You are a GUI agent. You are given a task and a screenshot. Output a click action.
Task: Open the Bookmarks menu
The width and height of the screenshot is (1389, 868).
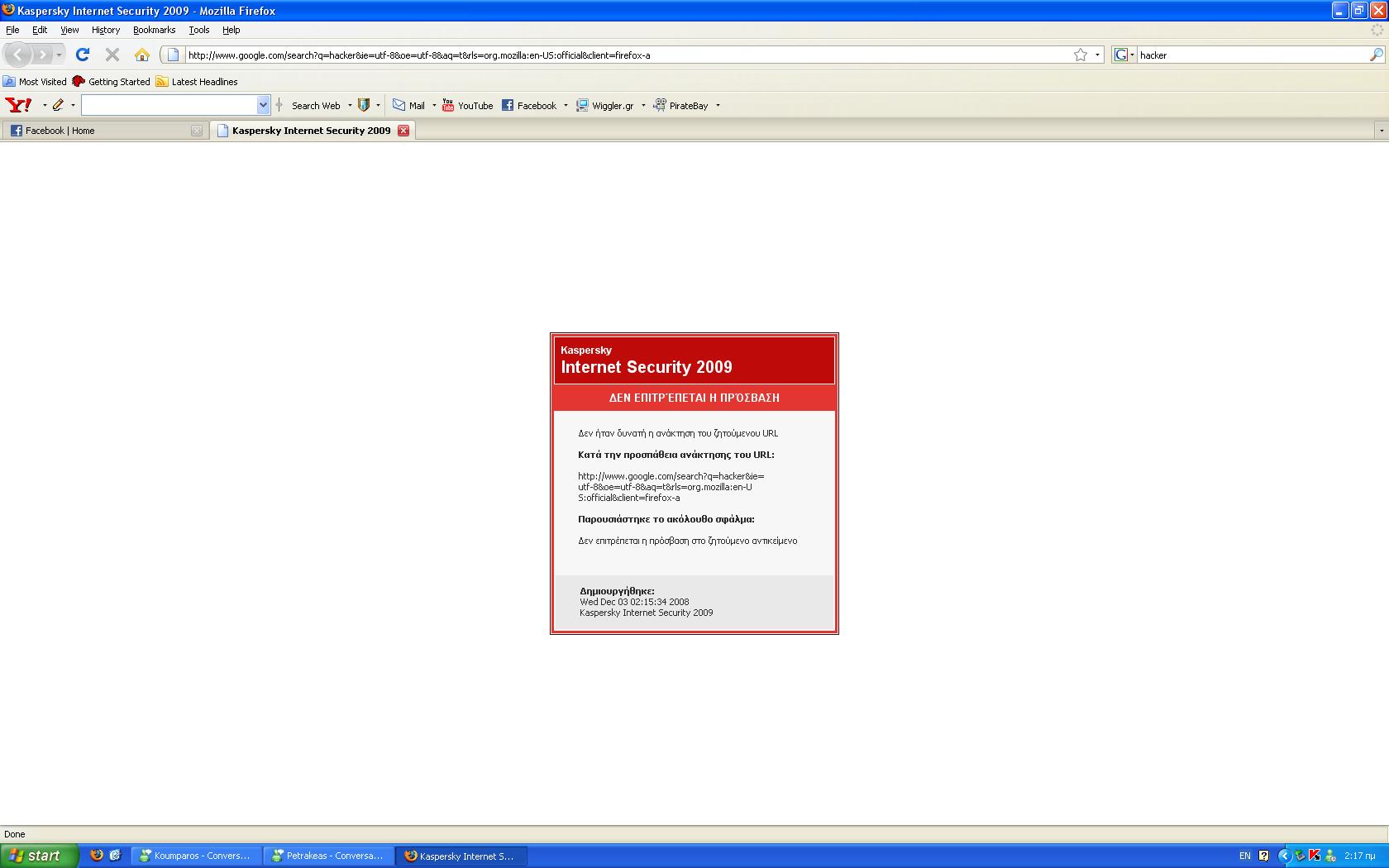154,30
